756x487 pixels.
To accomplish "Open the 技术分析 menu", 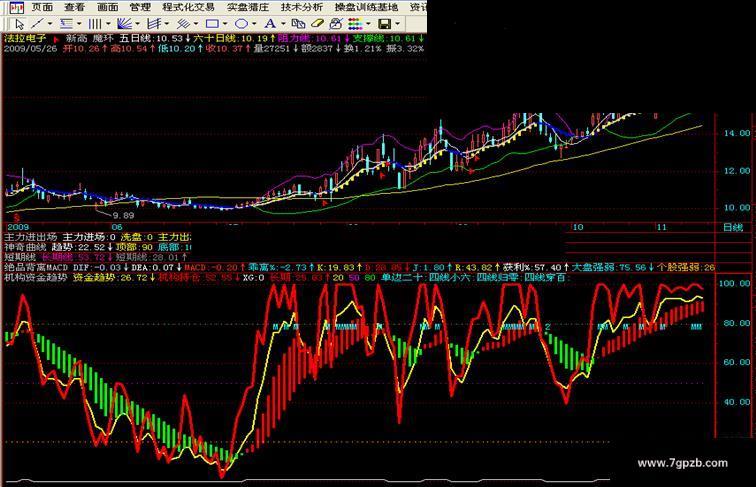I will (x=302, y=7).
